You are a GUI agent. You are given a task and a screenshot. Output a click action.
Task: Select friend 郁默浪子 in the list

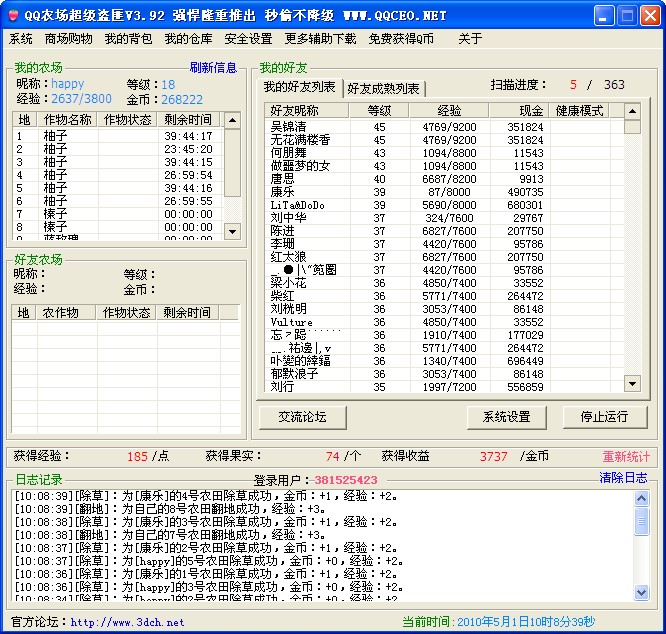444,374
